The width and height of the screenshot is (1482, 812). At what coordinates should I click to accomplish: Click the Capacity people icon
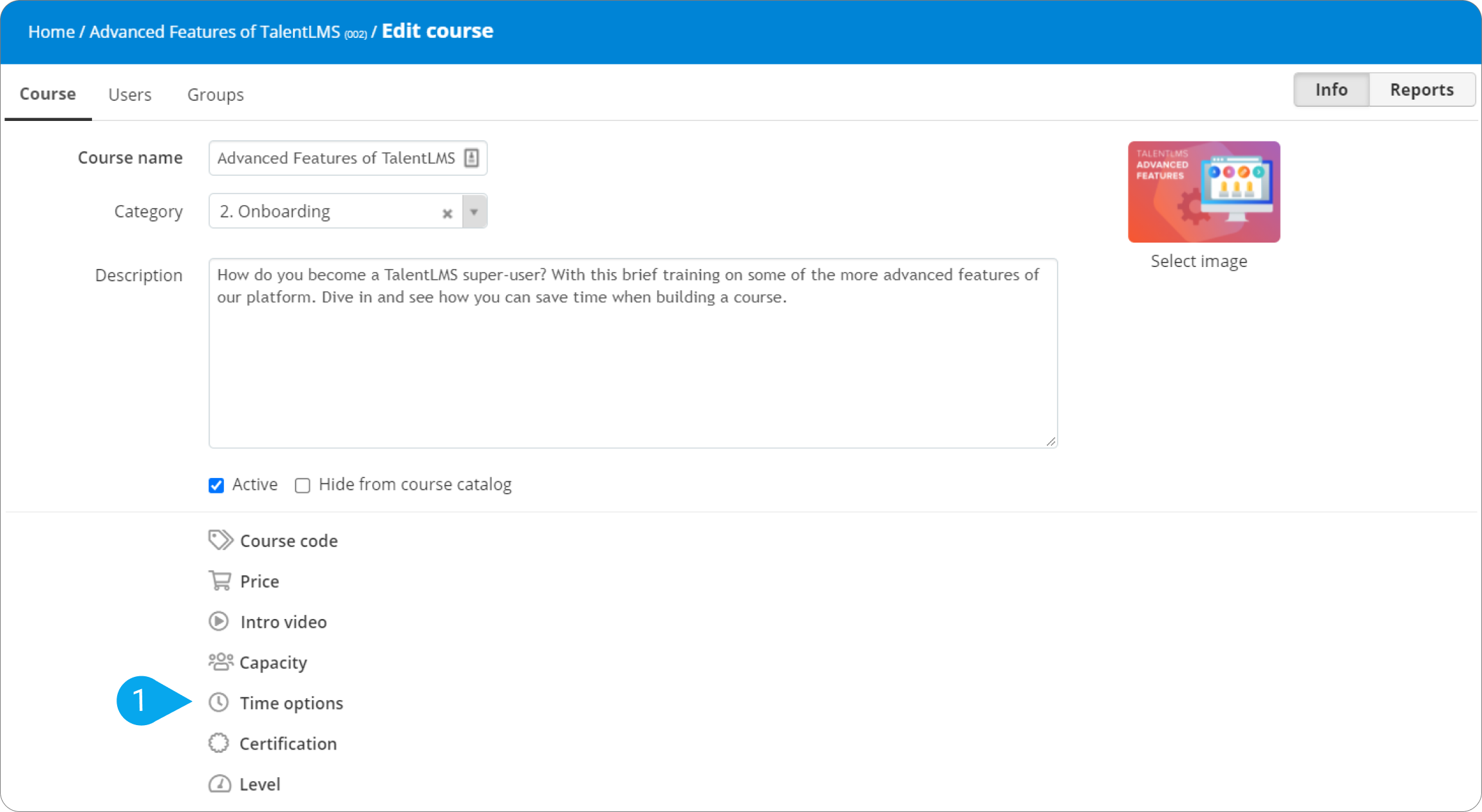coord(220,662)
